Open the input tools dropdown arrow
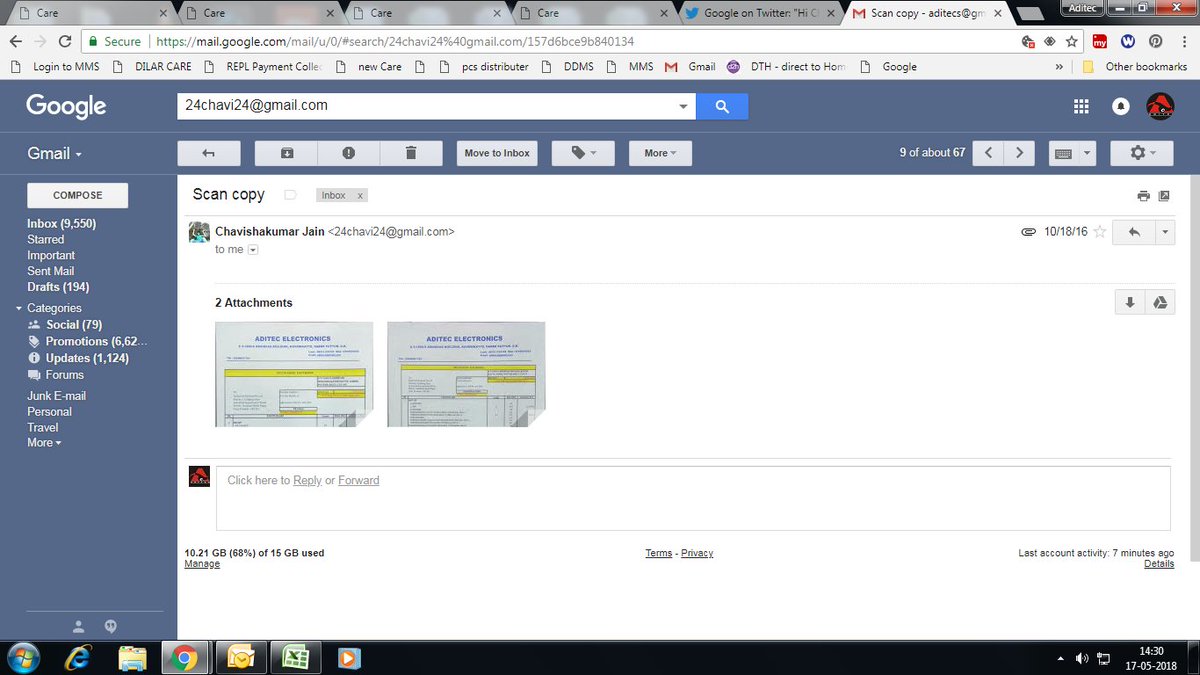Viewport: 1200px width, 675px height. pos(1086,153)
